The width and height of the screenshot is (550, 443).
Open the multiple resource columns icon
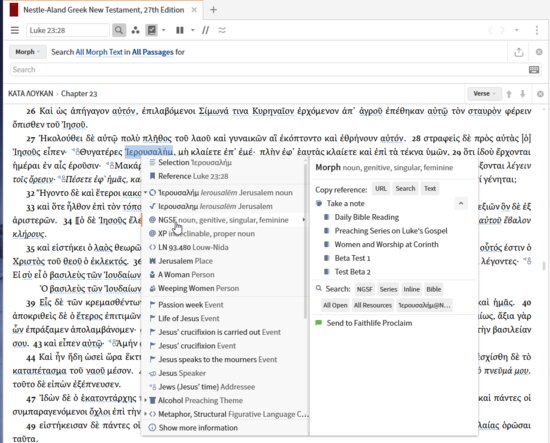180,30
